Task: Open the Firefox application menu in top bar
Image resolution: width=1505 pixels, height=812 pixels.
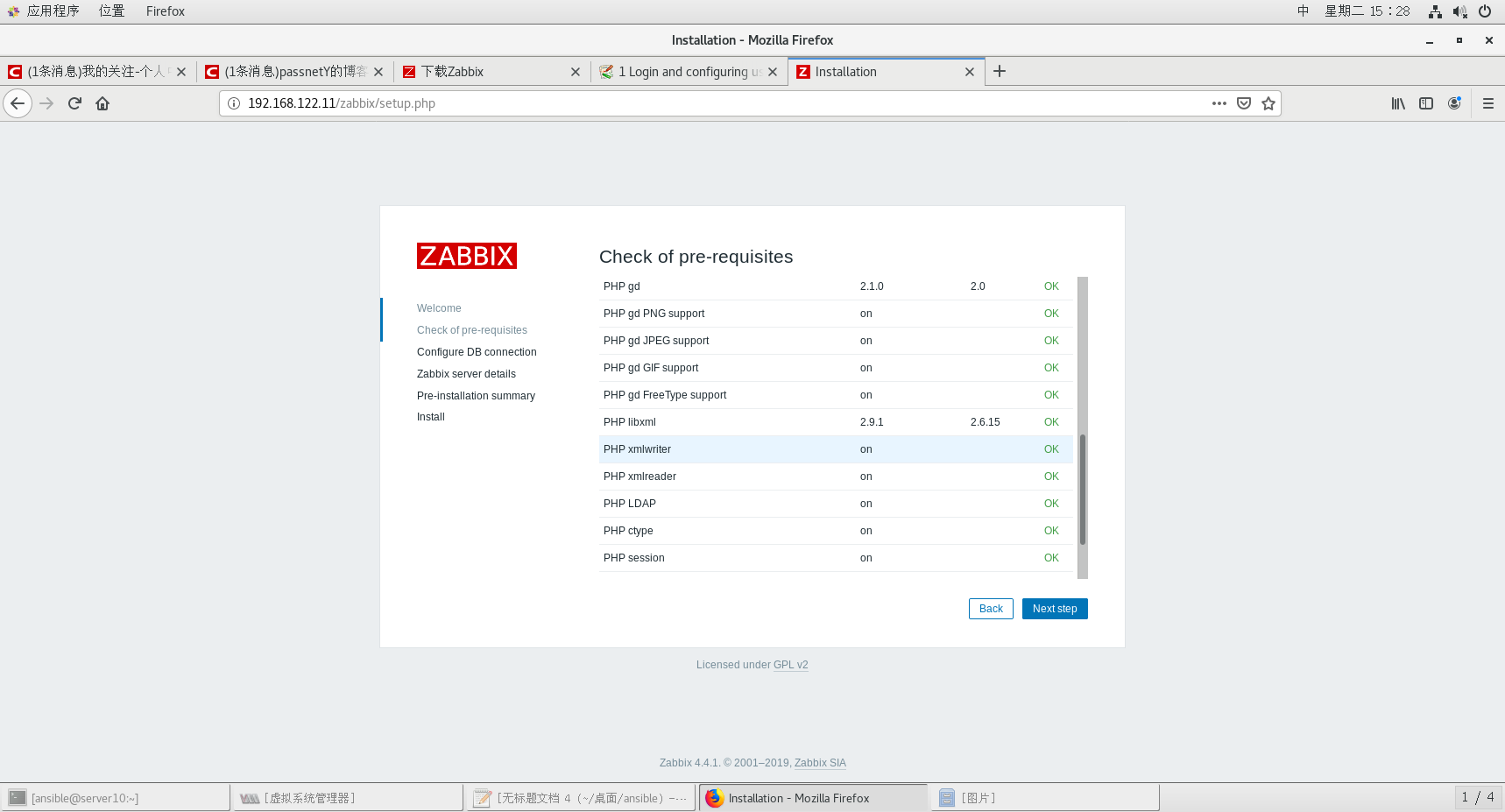Action: pyautogui.click(x=166, y=11)
